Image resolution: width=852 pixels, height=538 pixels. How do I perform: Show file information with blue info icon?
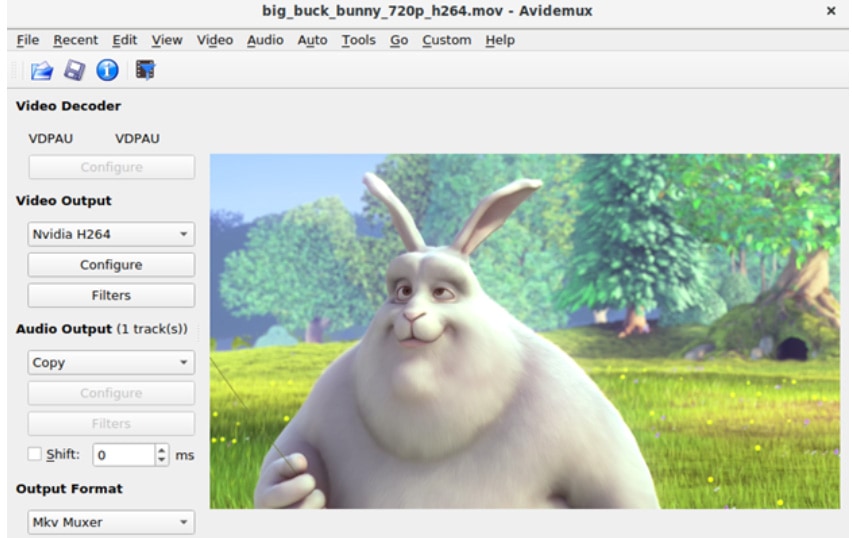(107, 70)
